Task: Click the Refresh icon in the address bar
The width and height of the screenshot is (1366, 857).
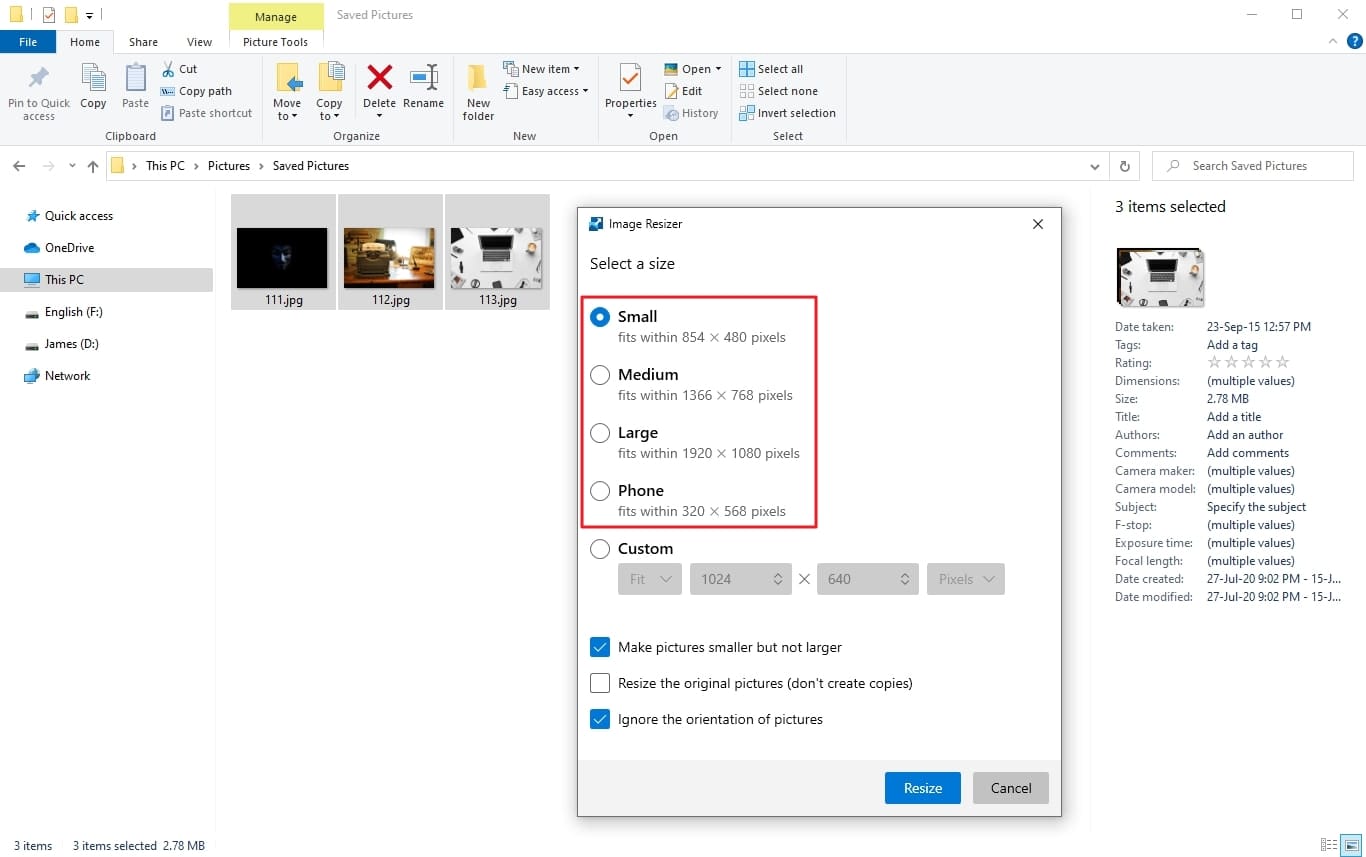Action: tap(1124, 166)
